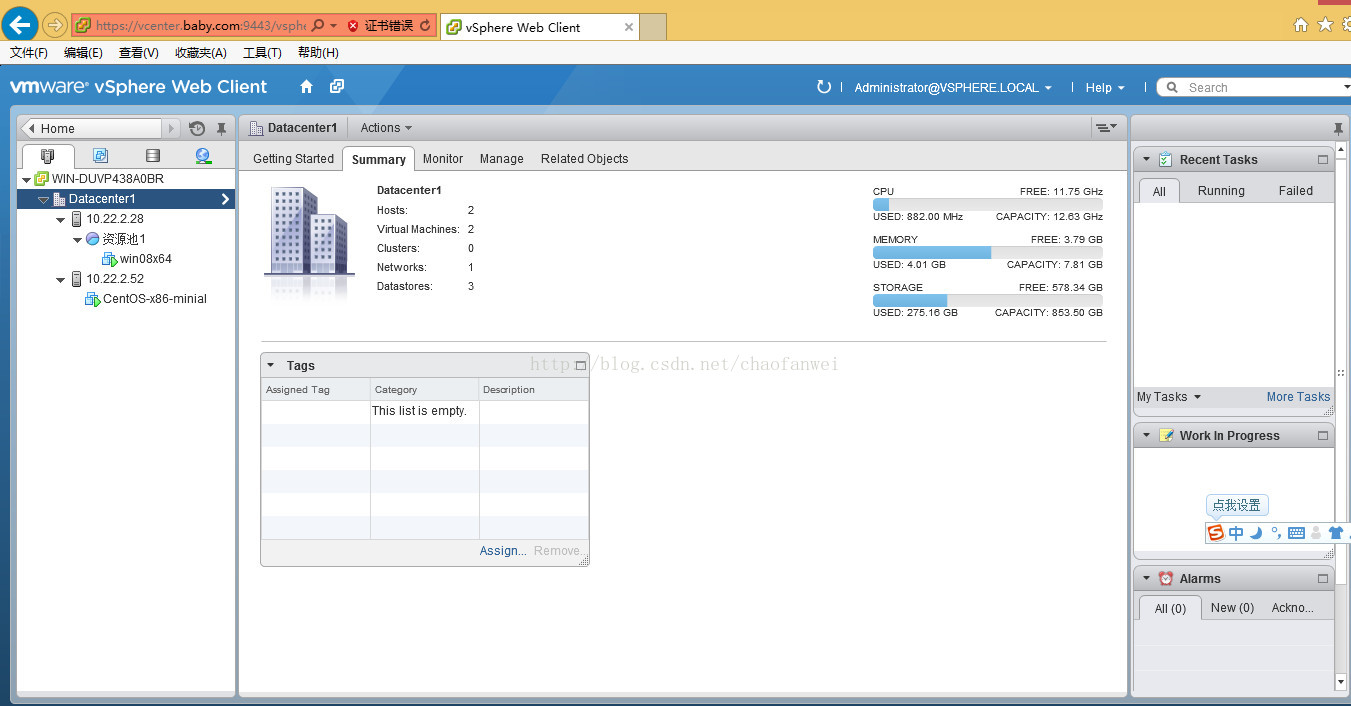Viewport: 1351px width, 706px height.
Task: Show Failed tasks tab
Action: pyautogui.click(x=1296, y=190)
